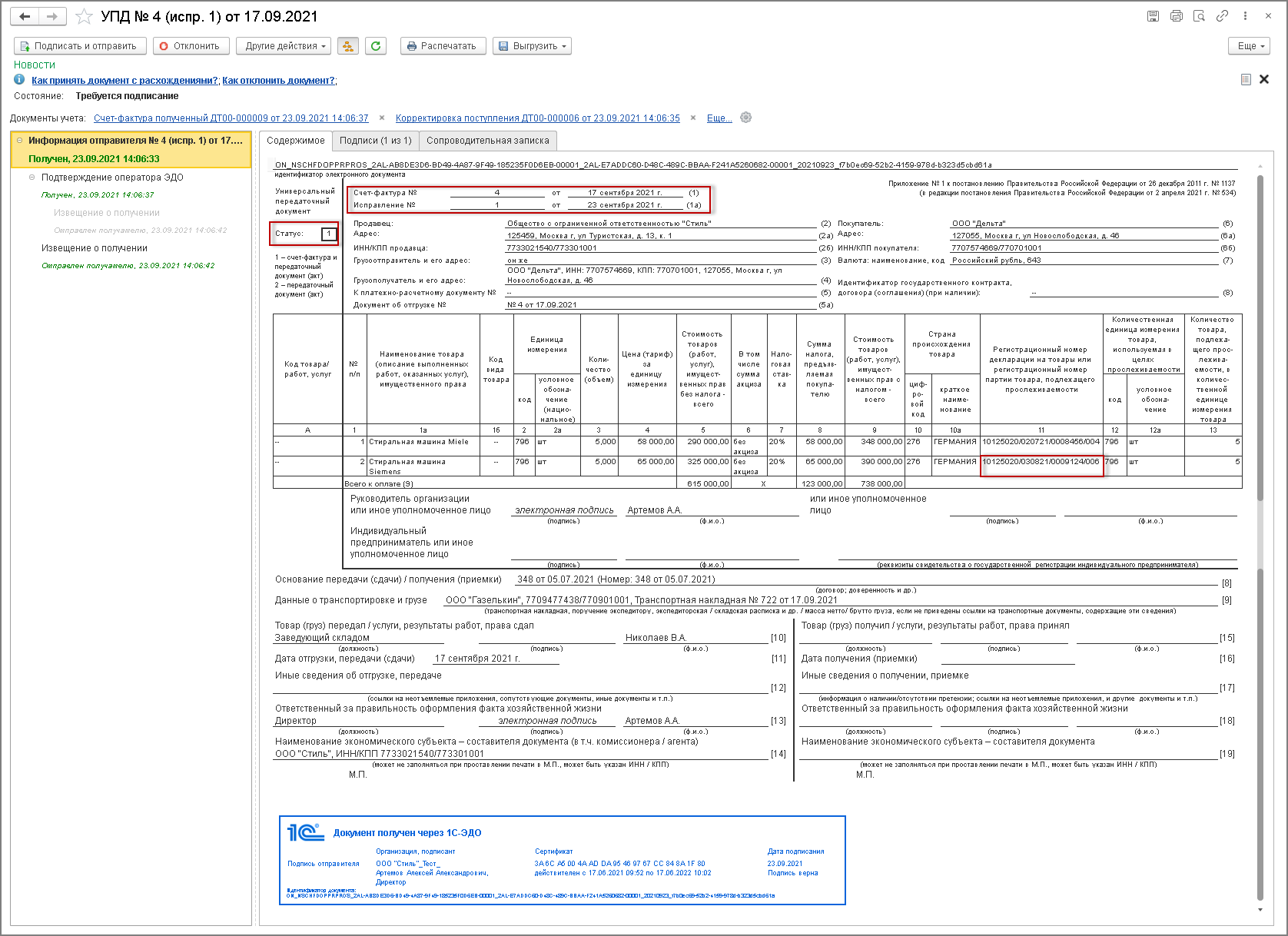Click buyer ИНН/КПП 7707574669/770701001
This screenshot has height=936, width=1288.
(x=997, y=248)
